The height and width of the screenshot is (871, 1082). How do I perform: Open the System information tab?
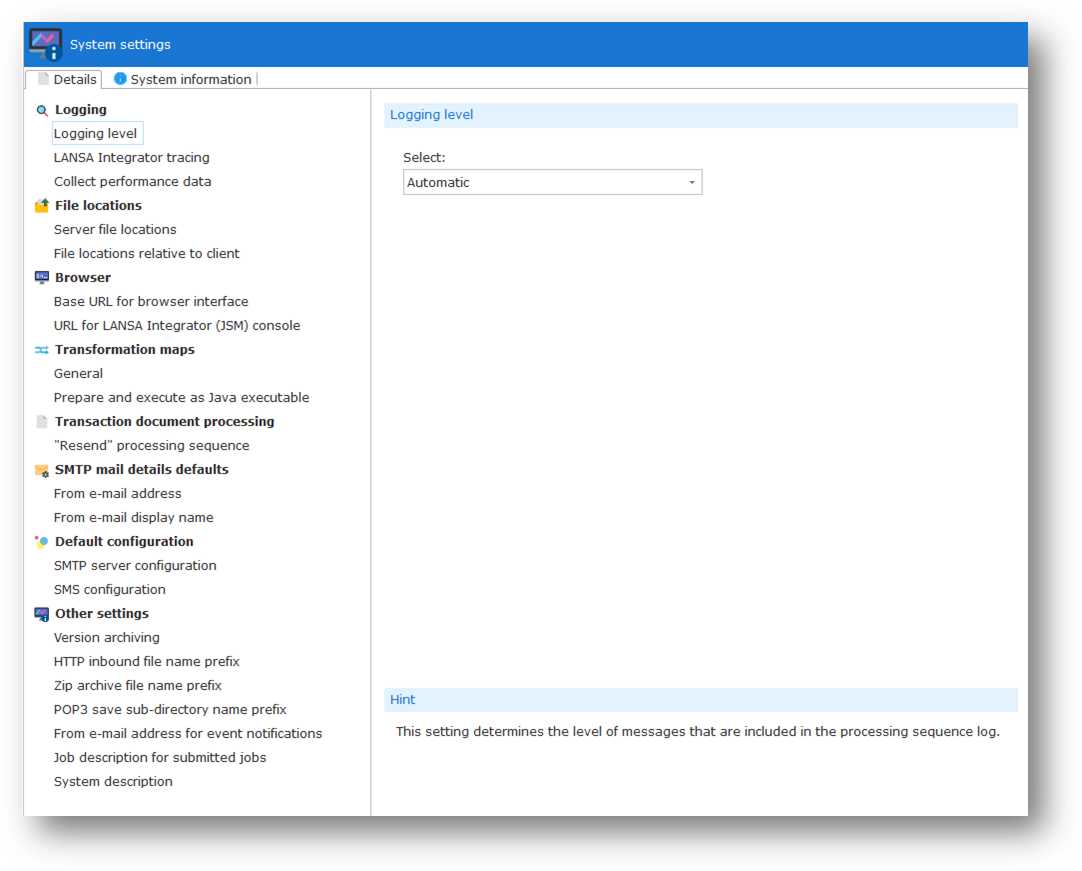click(183, 79)
